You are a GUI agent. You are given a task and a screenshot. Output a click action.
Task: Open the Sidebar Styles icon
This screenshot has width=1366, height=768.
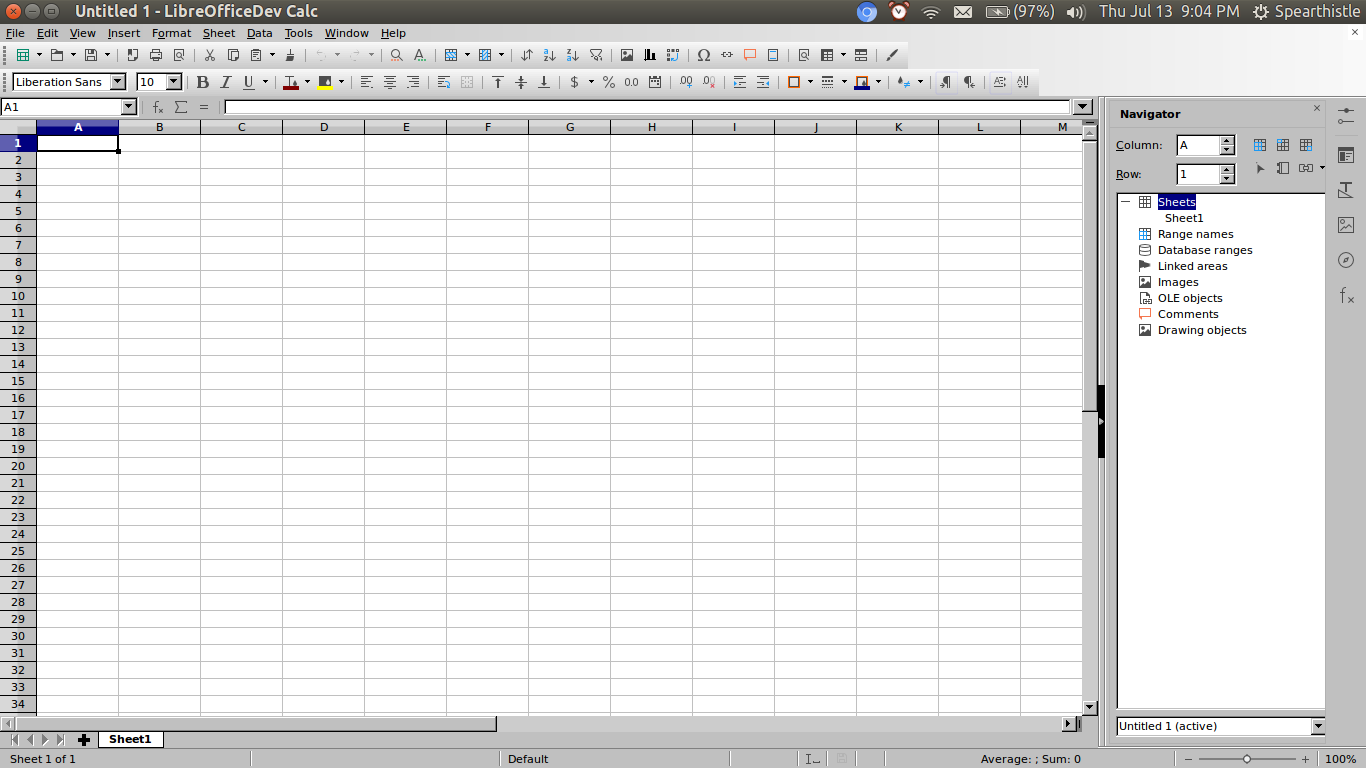(x=1346, y=190)
